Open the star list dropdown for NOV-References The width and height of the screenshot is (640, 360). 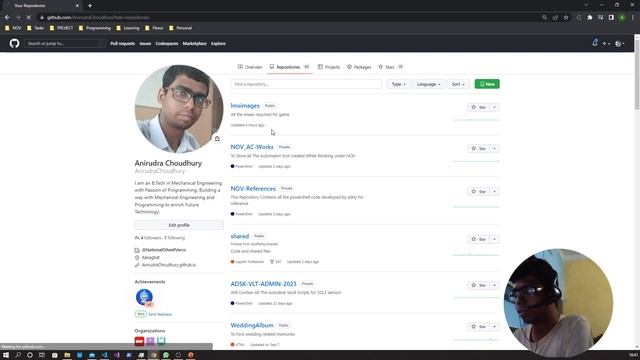[x=494, y=191]
